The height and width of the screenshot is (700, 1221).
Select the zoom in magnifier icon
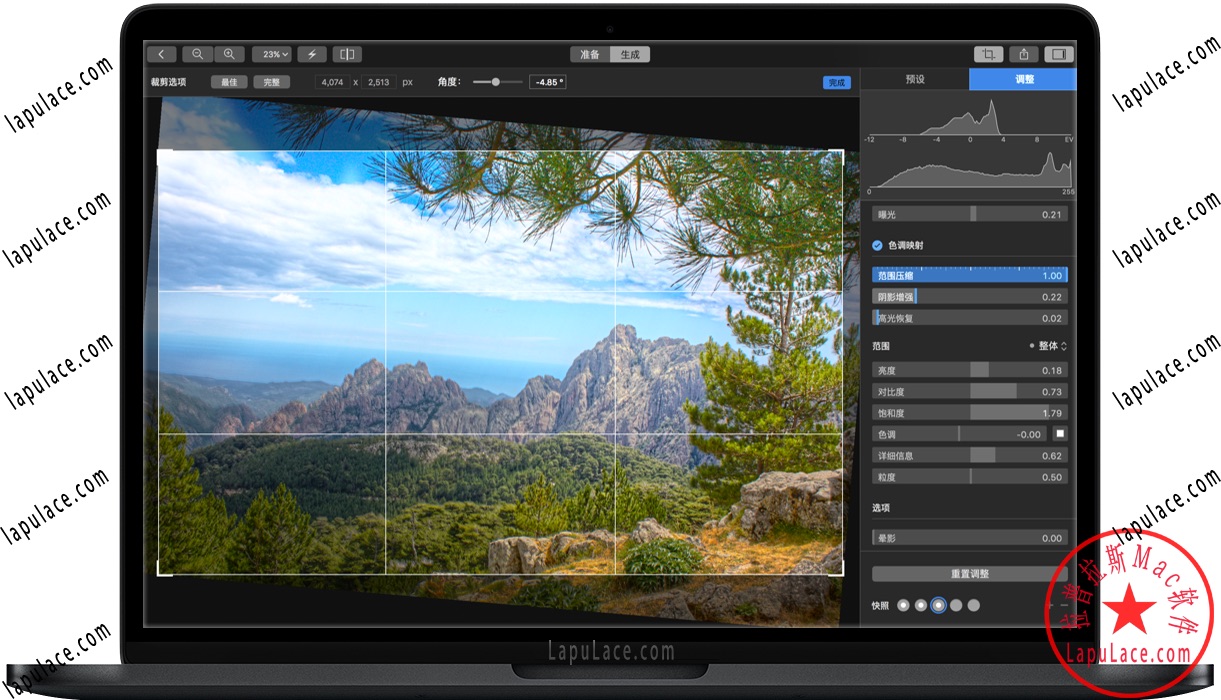click(x=228, y=54)
